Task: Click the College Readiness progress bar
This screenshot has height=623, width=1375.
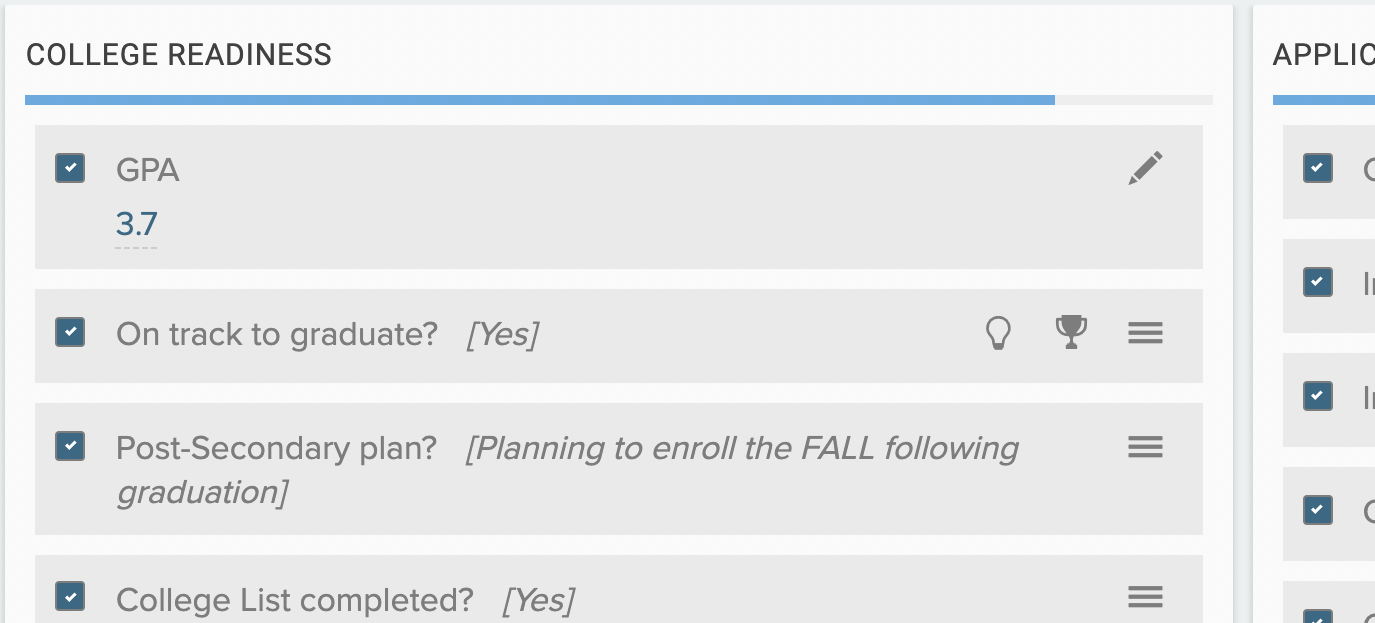Action: [618, 100]
